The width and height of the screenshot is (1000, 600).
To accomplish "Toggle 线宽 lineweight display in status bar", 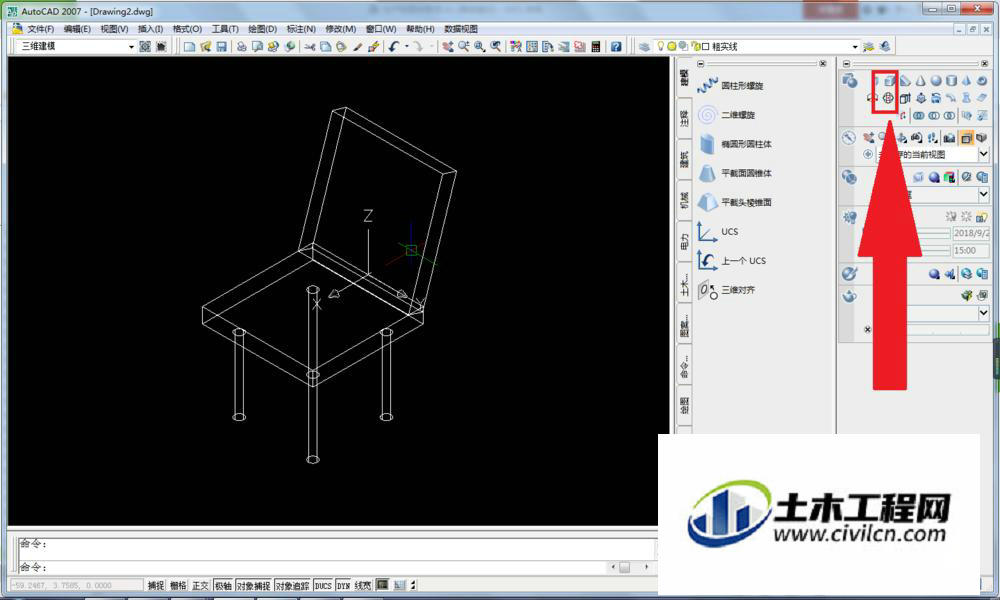I will tap(363, 585).
